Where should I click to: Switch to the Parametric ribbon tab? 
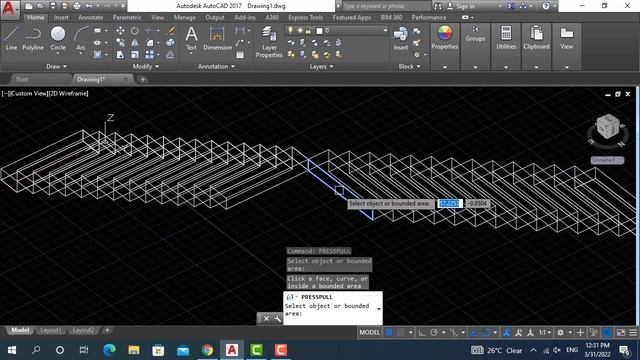(127, 18)
